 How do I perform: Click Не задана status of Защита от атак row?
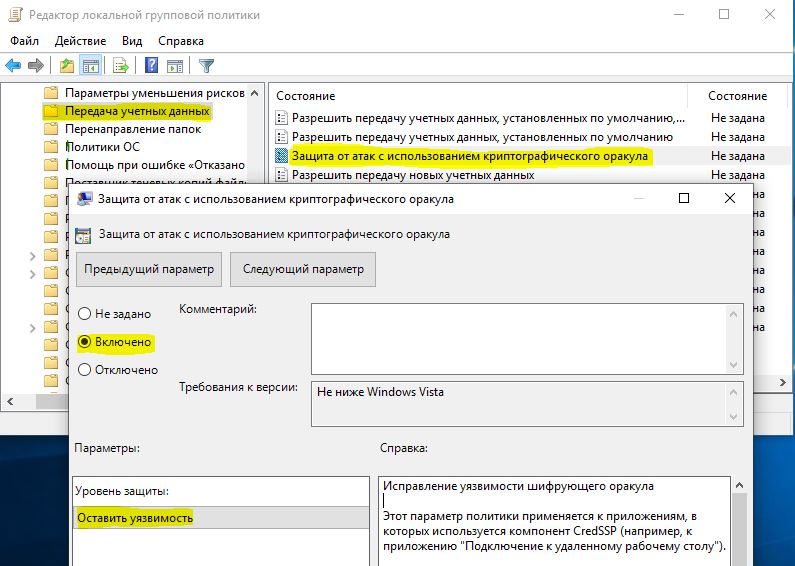pos(738,156)
